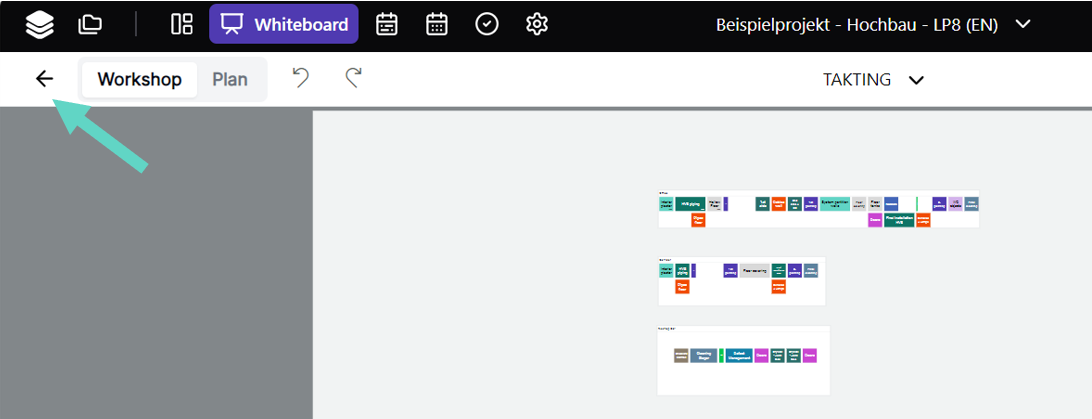
Task: Click the stacked layers logo icon
Action: (40, 24)
